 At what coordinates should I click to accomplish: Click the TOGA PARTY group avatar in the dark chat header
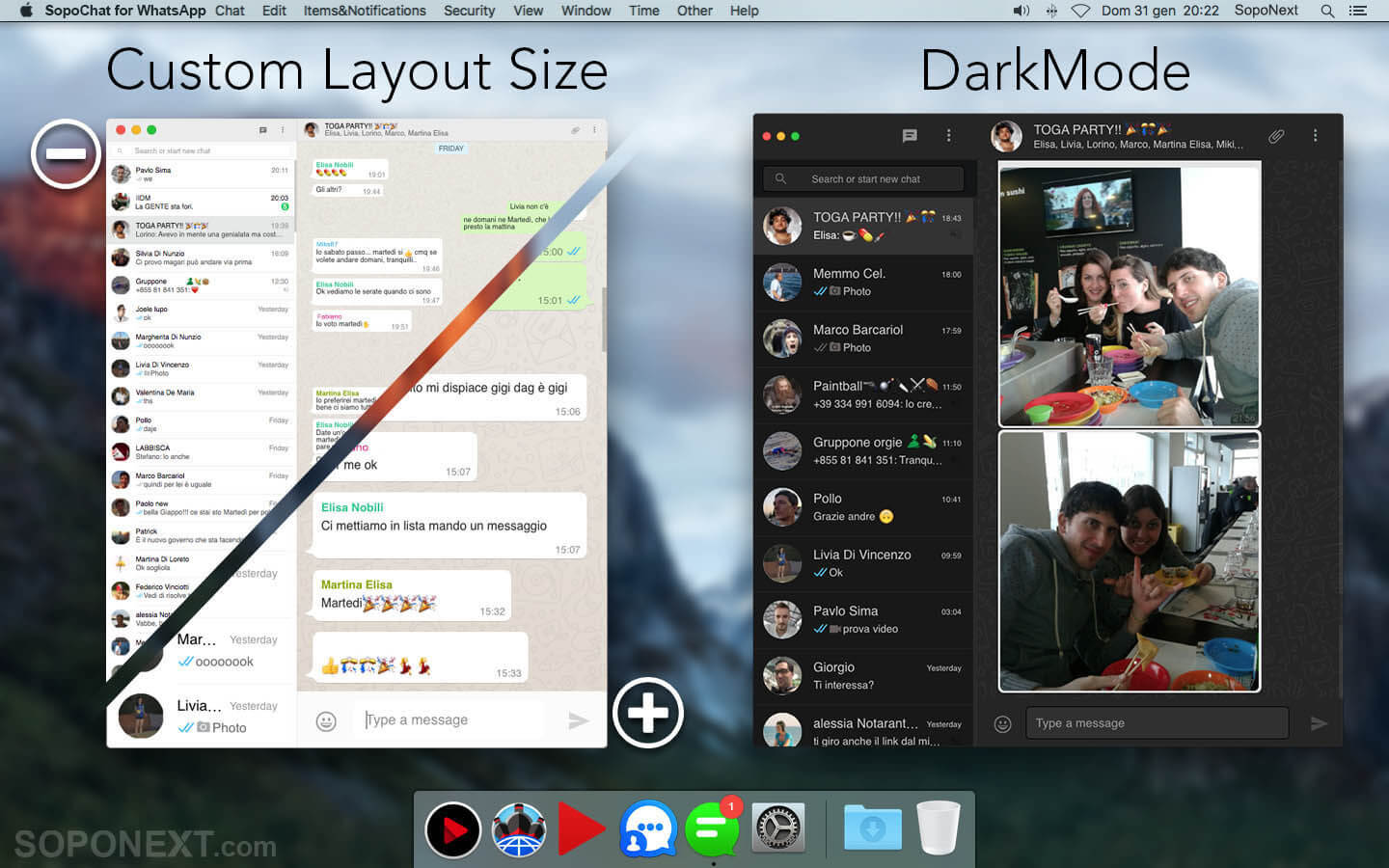pos(1006,136)
